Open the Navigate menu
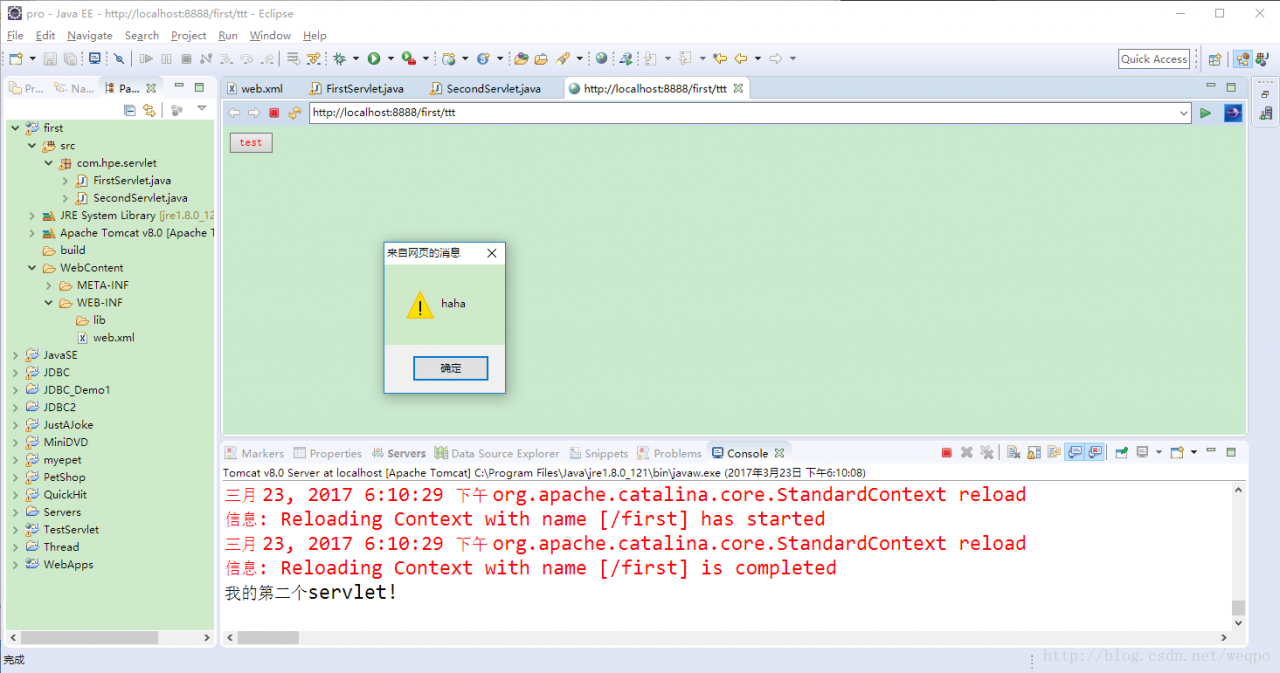This screenshot has width=1280, height=673. [x=90, y=35]
